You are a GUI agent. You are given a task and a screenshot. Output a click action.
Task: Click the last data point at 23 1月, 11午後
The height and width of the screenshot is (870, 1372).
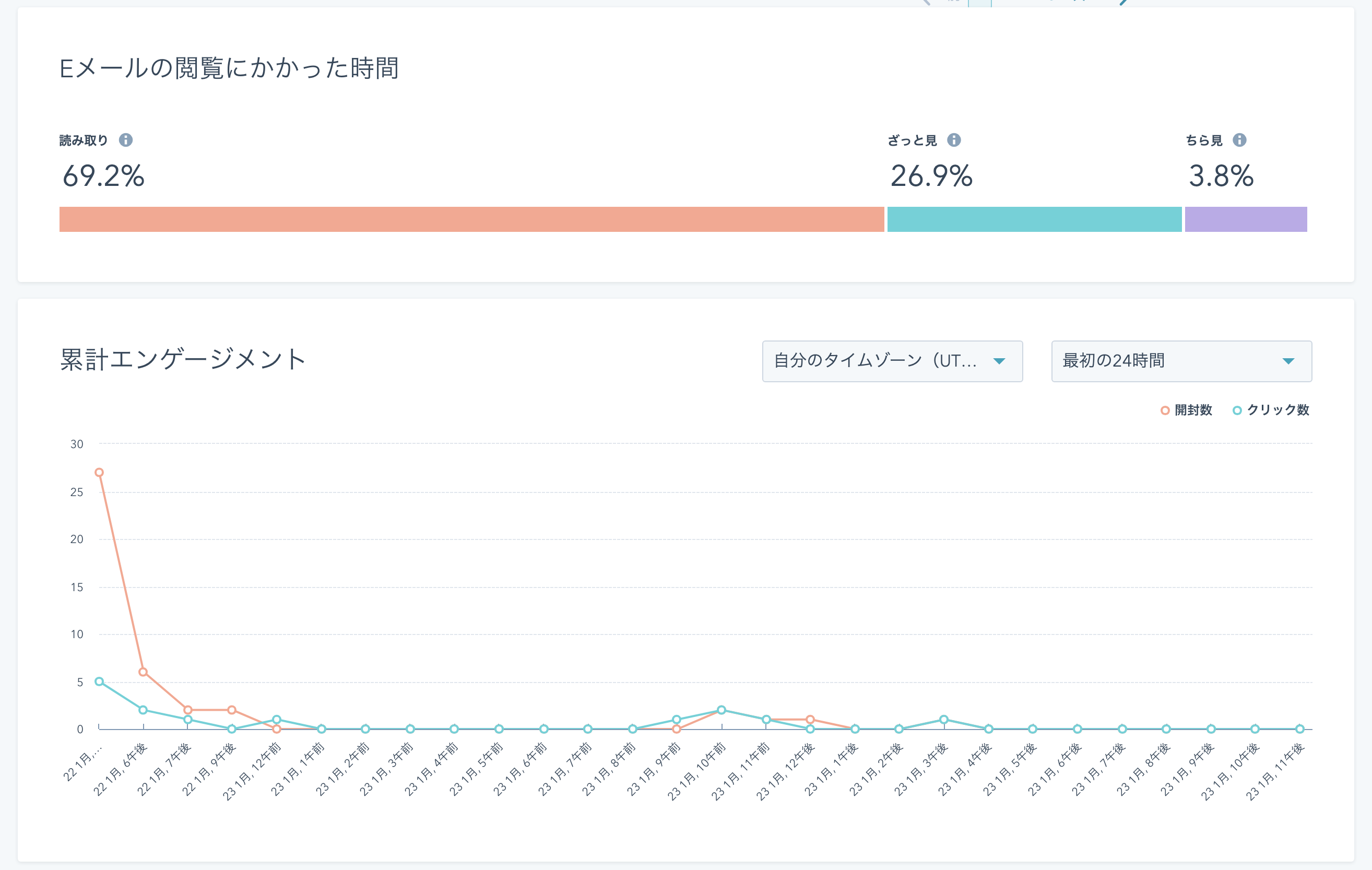click(x=1299, y=728)
